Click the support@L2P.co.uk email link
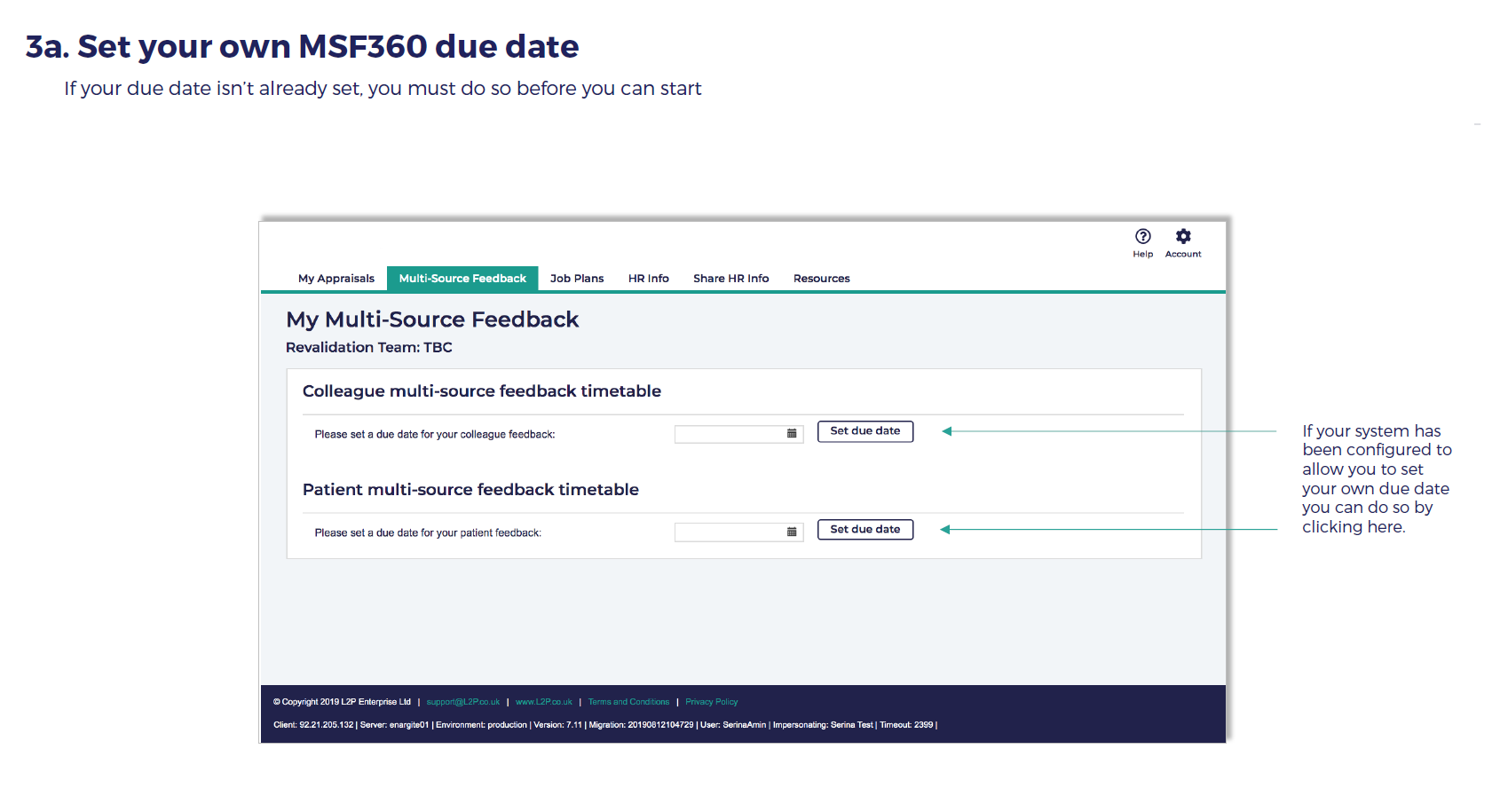The width and height of the screenshot is (1500, 812). 463,702
